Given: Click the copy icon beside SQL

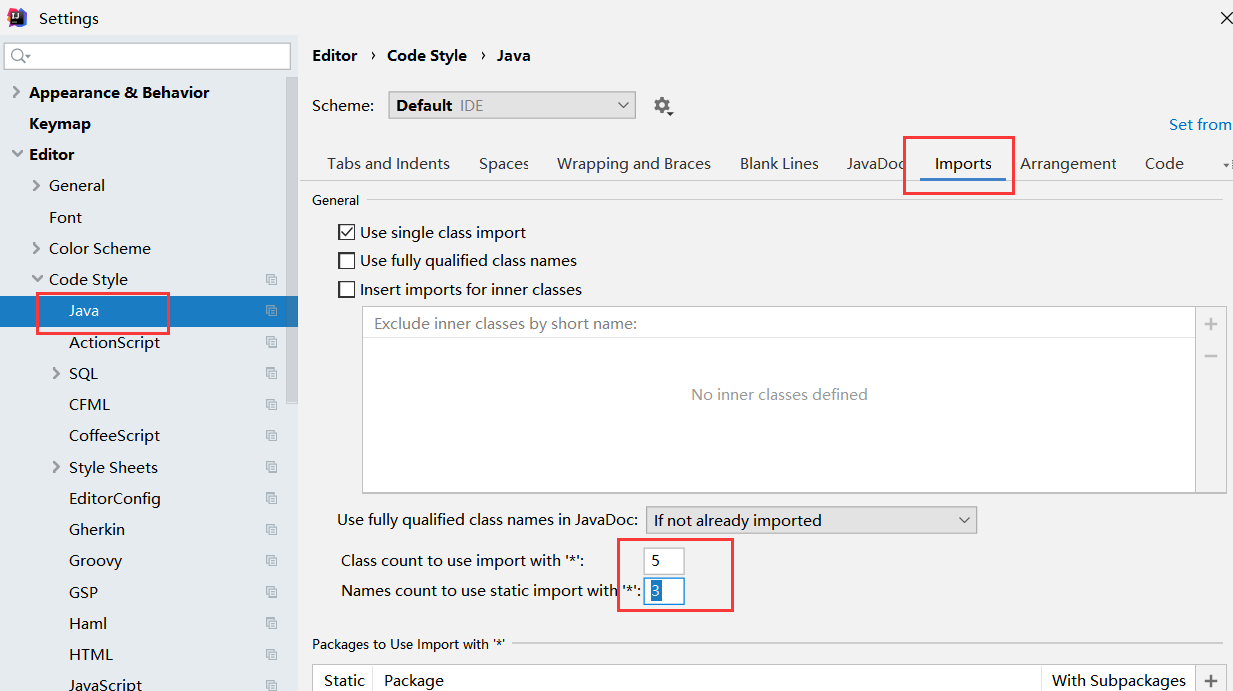Looking at the screenshot, I should (x=271, y=373).
